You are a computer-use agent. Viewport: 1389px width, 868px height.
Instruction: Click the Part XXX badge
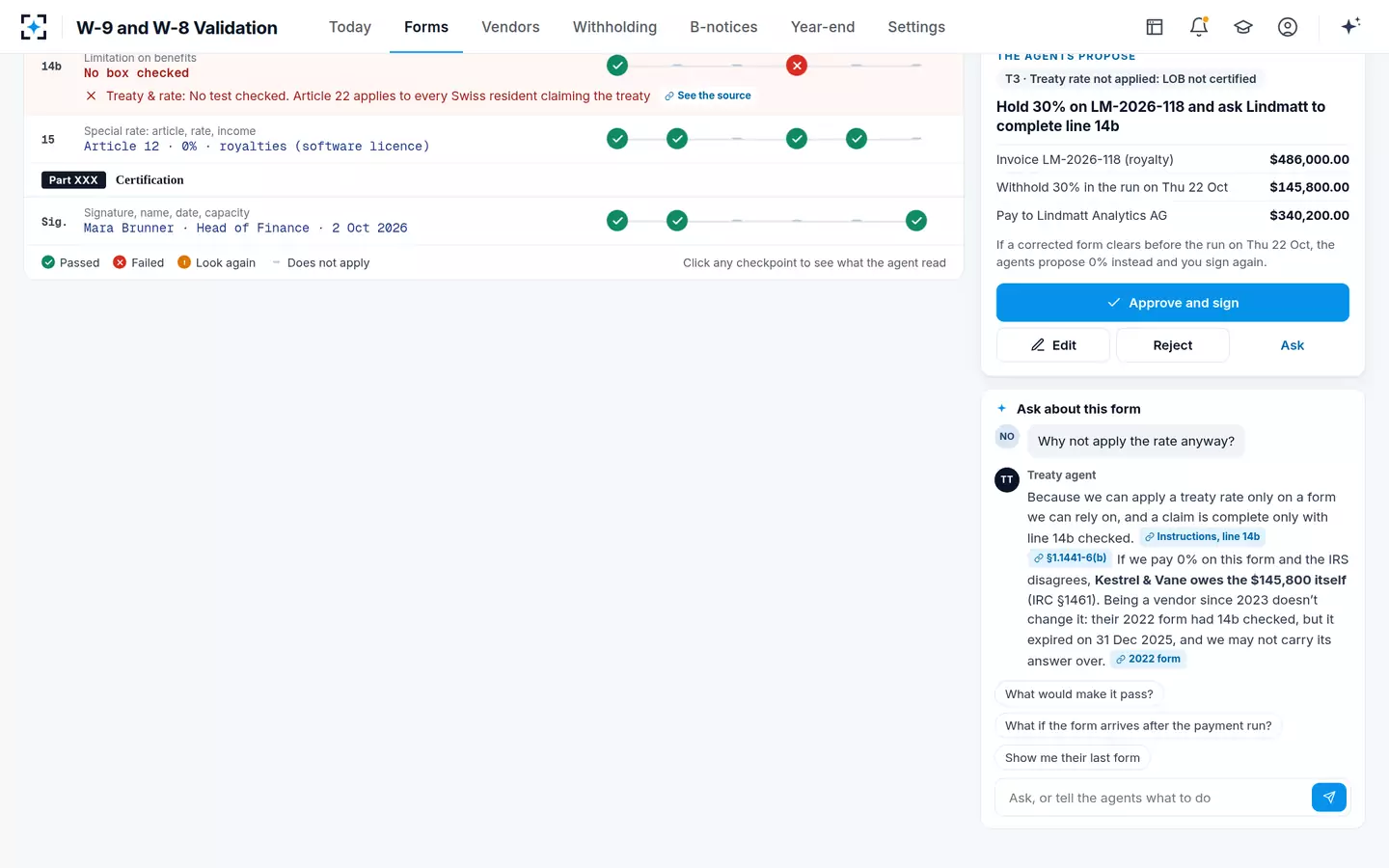click(73, 180)
